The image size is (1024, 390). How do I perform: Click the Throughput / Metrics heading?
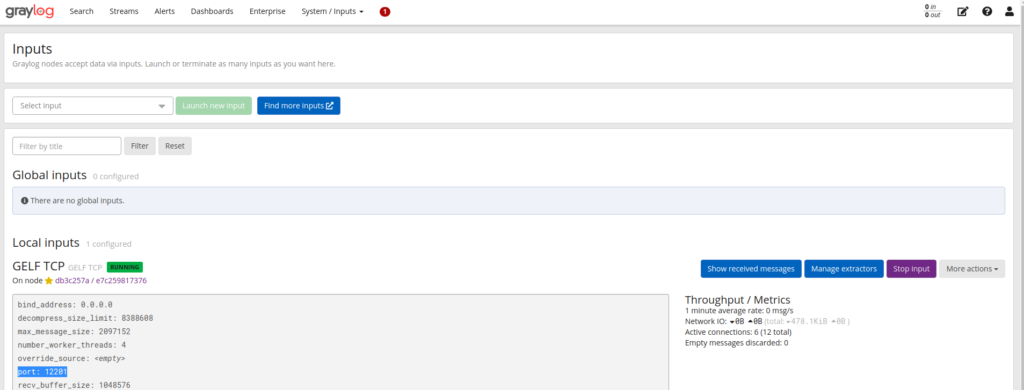coord(737,300)
